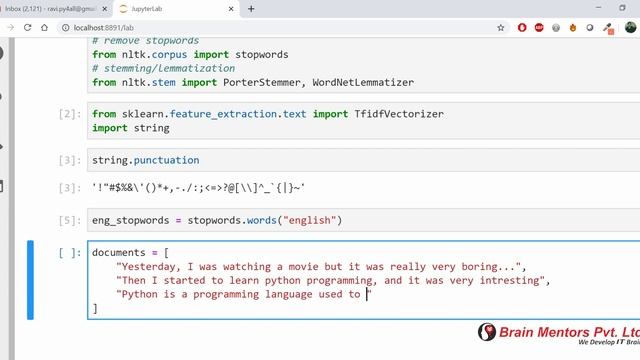Close the Inbox Gmail tab
Image resolution: width=640 pixels, height=360 pixels.
[x=104, y=9]
